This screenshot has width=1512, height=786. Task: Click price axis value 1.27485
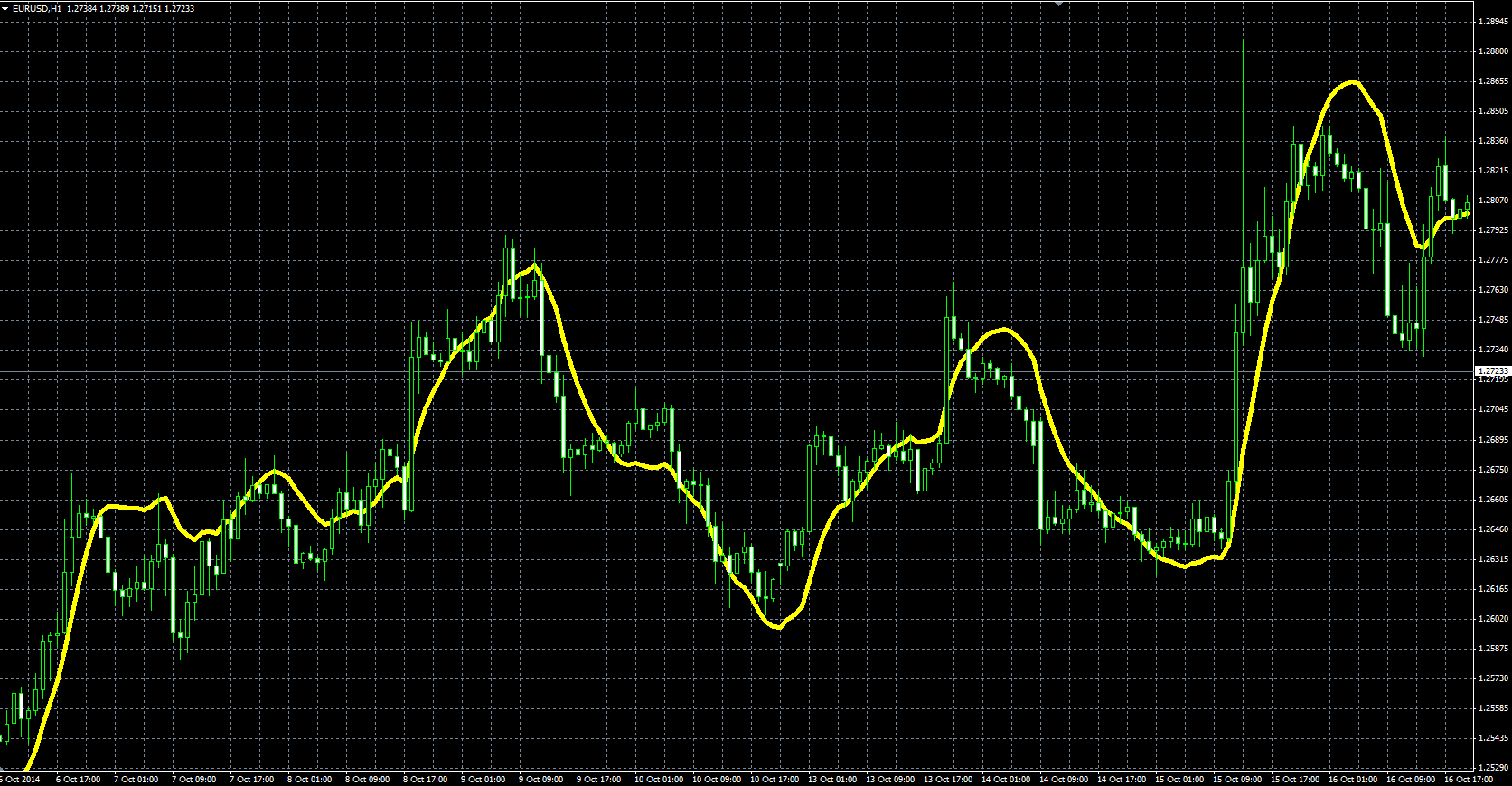pyautogui.click(x=1493, y=320)
